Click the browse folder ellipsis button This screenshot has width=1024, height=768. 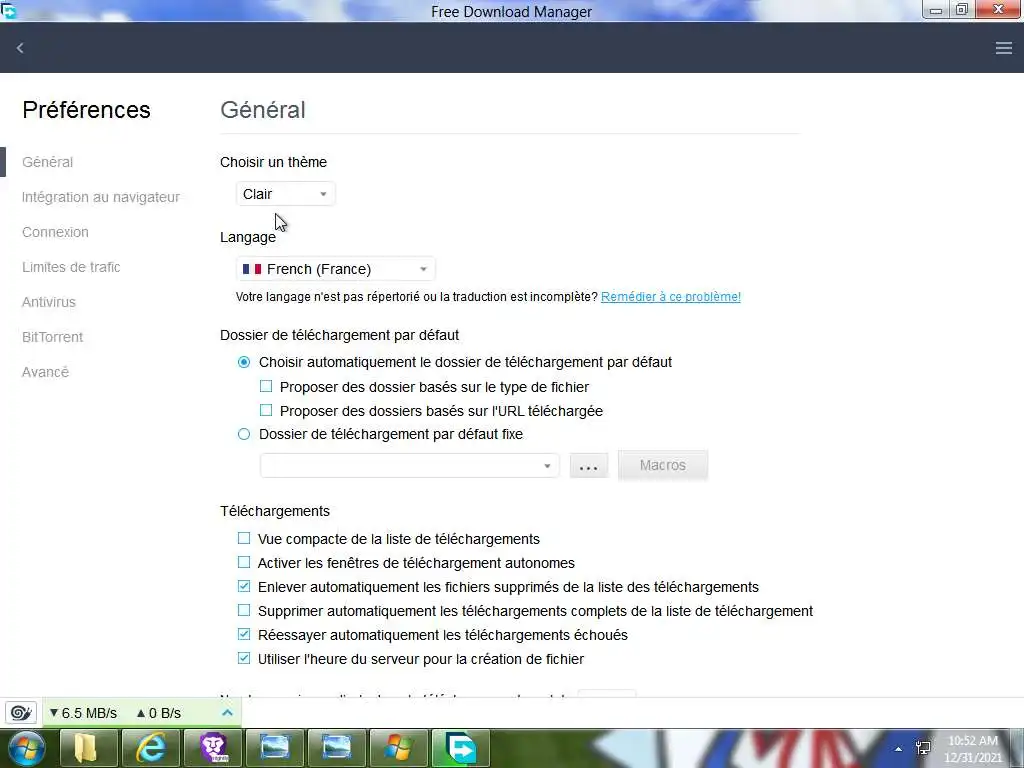pos(588,466)
